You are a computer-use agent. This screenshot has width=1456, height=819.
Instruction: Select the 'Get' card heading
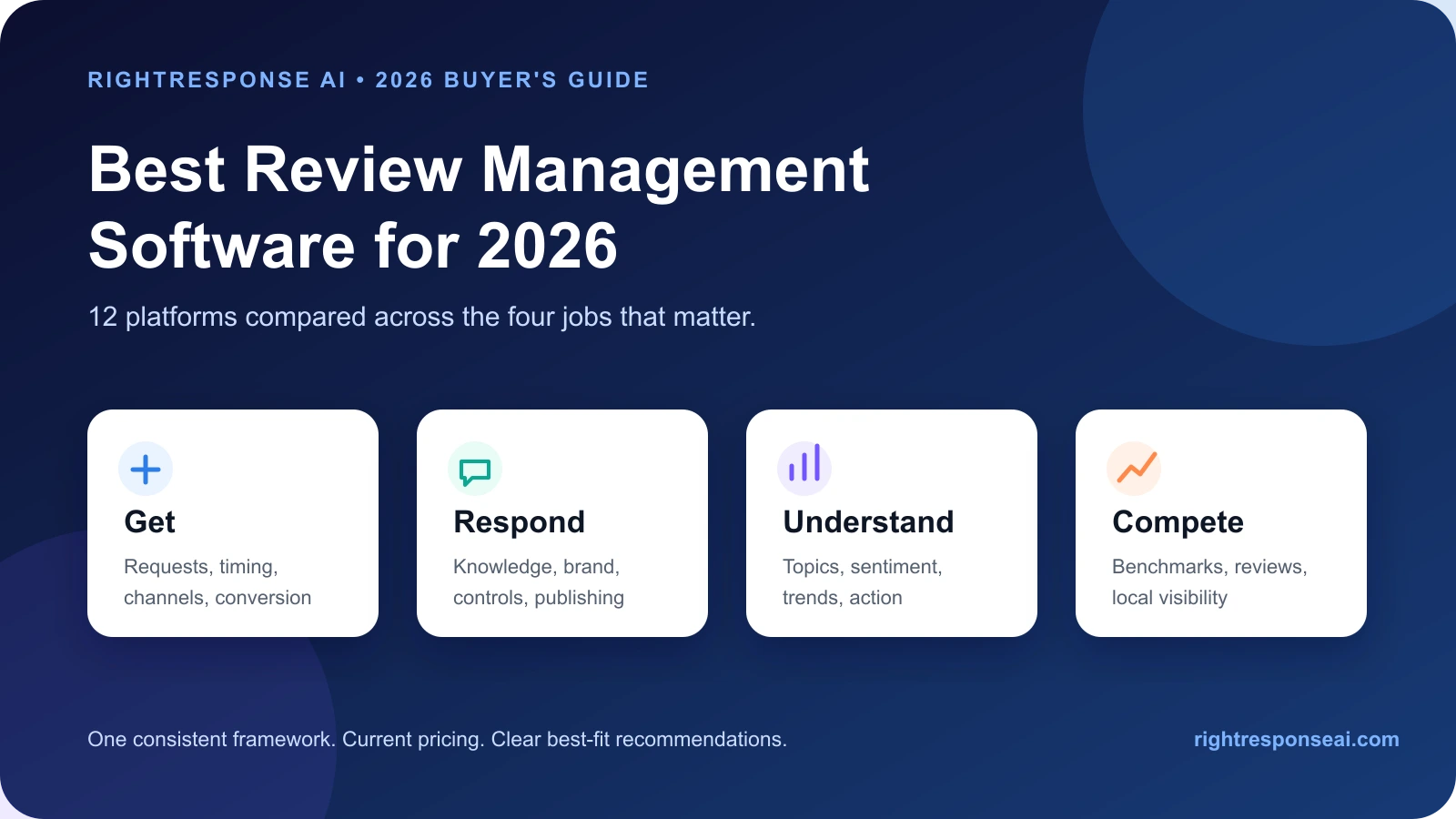coord(149,522)
